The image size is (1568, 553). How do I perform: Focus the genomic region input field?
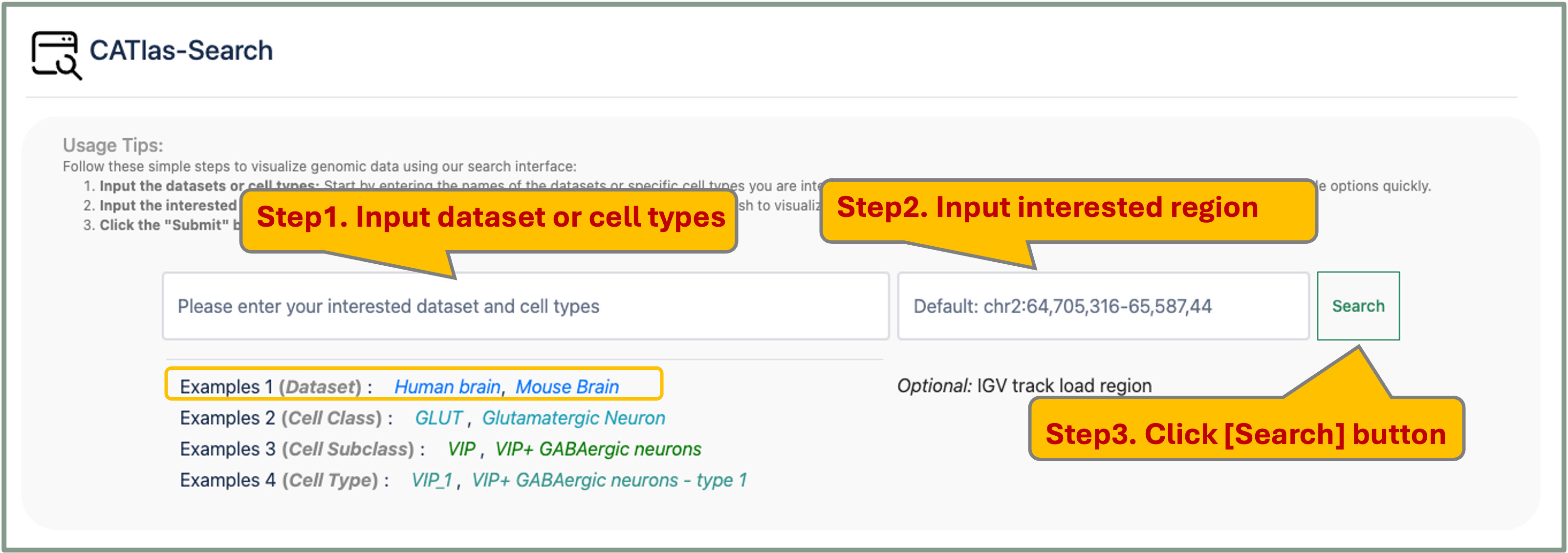pyautogui.click(x=1103, y=306)
